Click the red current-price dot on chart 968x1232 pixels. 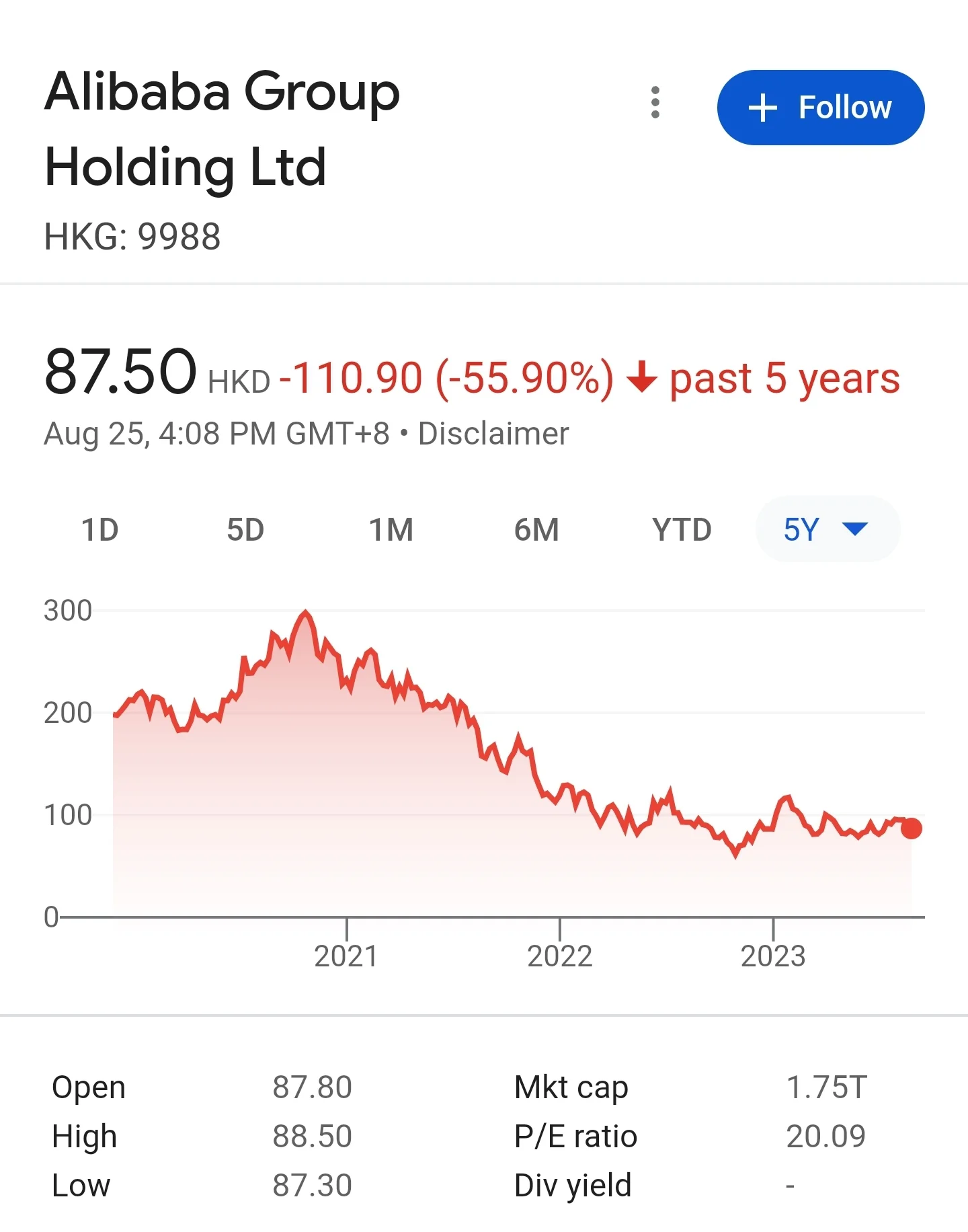911,829
